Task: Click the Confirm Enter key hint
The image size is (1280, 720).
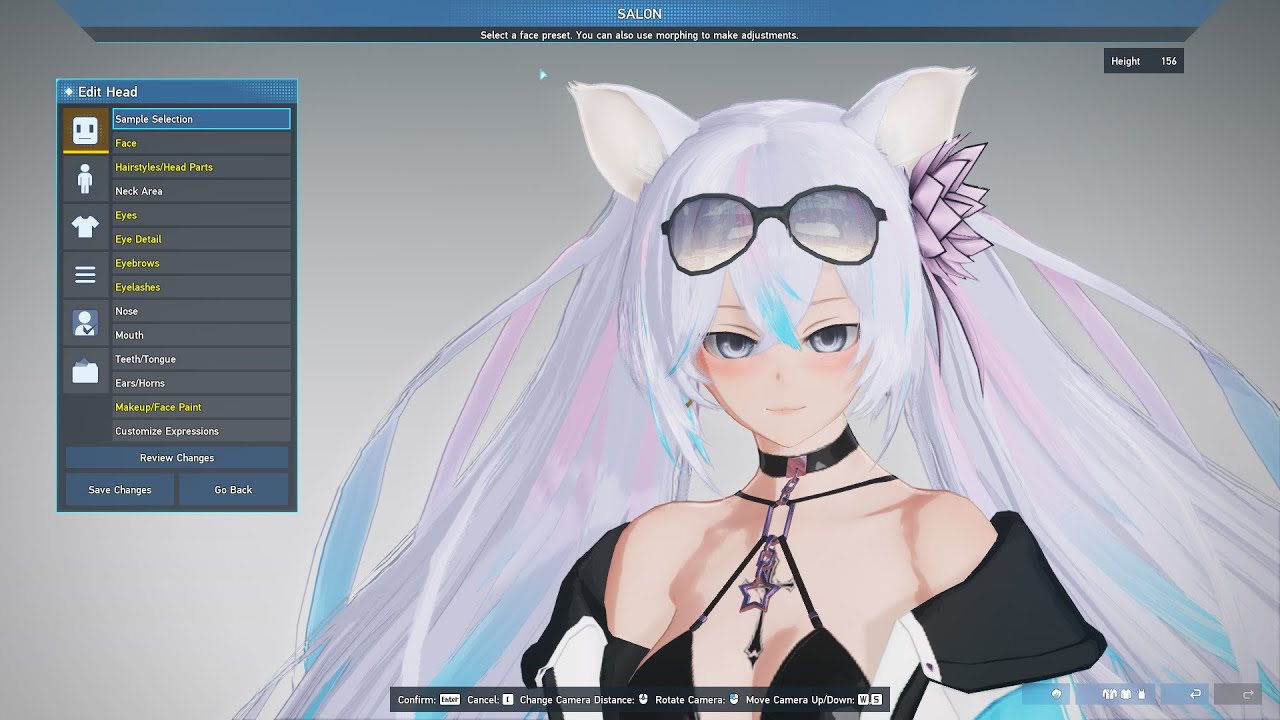Action: [x=429, y=700]
